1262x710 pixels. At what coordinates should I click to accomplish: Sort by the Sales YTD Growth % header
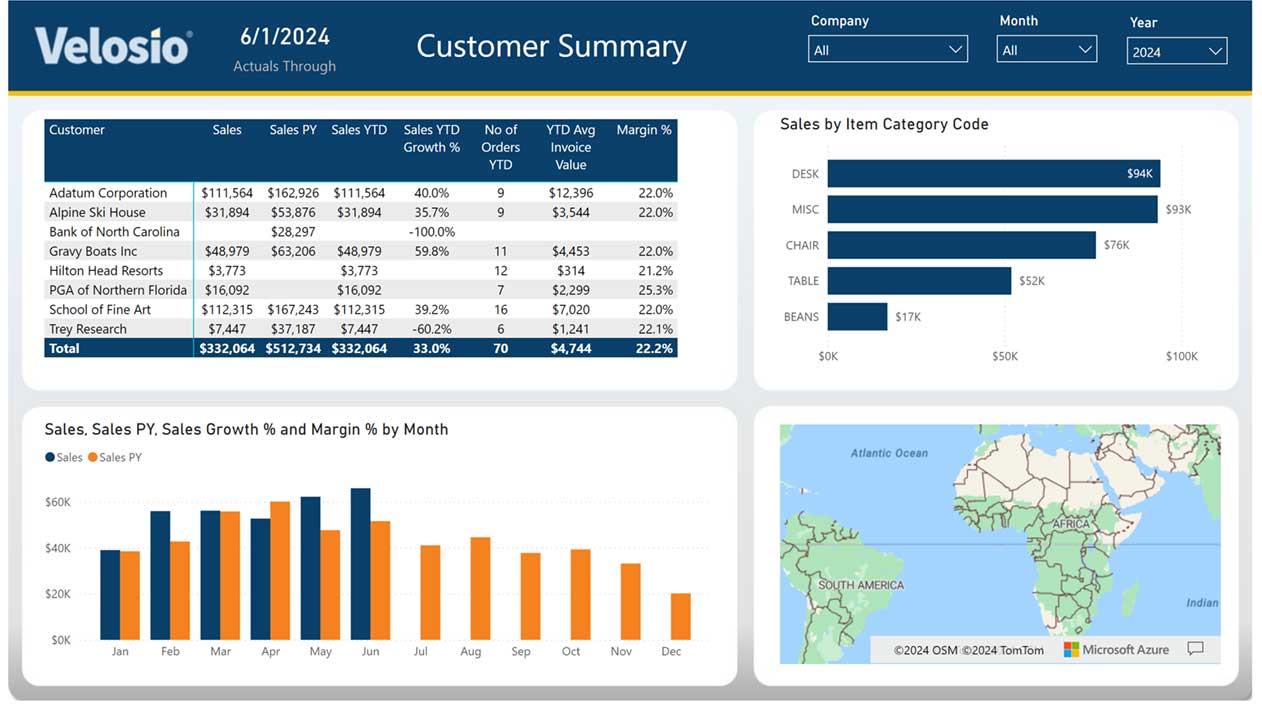coord(432,138)
